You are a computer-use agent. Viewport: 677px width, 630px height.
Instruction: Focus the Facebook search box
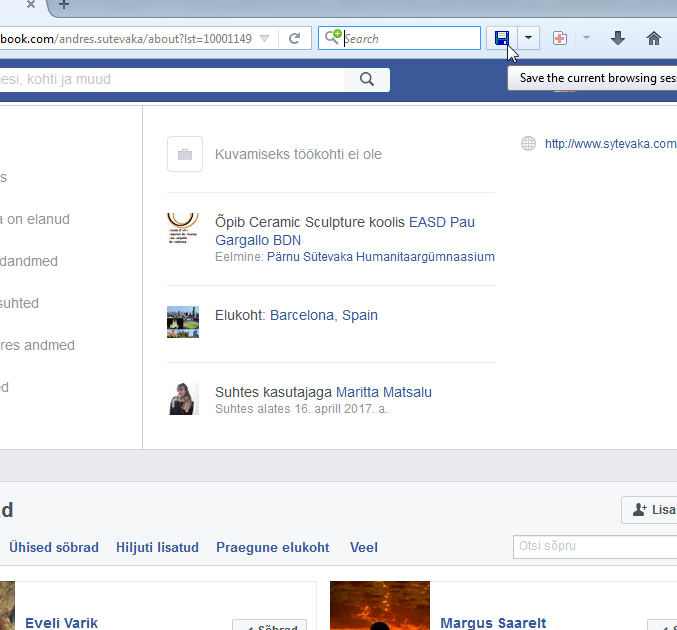point(172,79)
